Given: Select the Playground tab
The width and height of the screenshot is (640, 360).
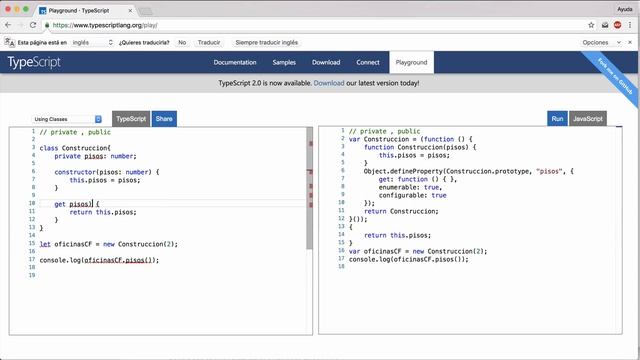Looking at the screenshot, I should click(x=411, y=62).
